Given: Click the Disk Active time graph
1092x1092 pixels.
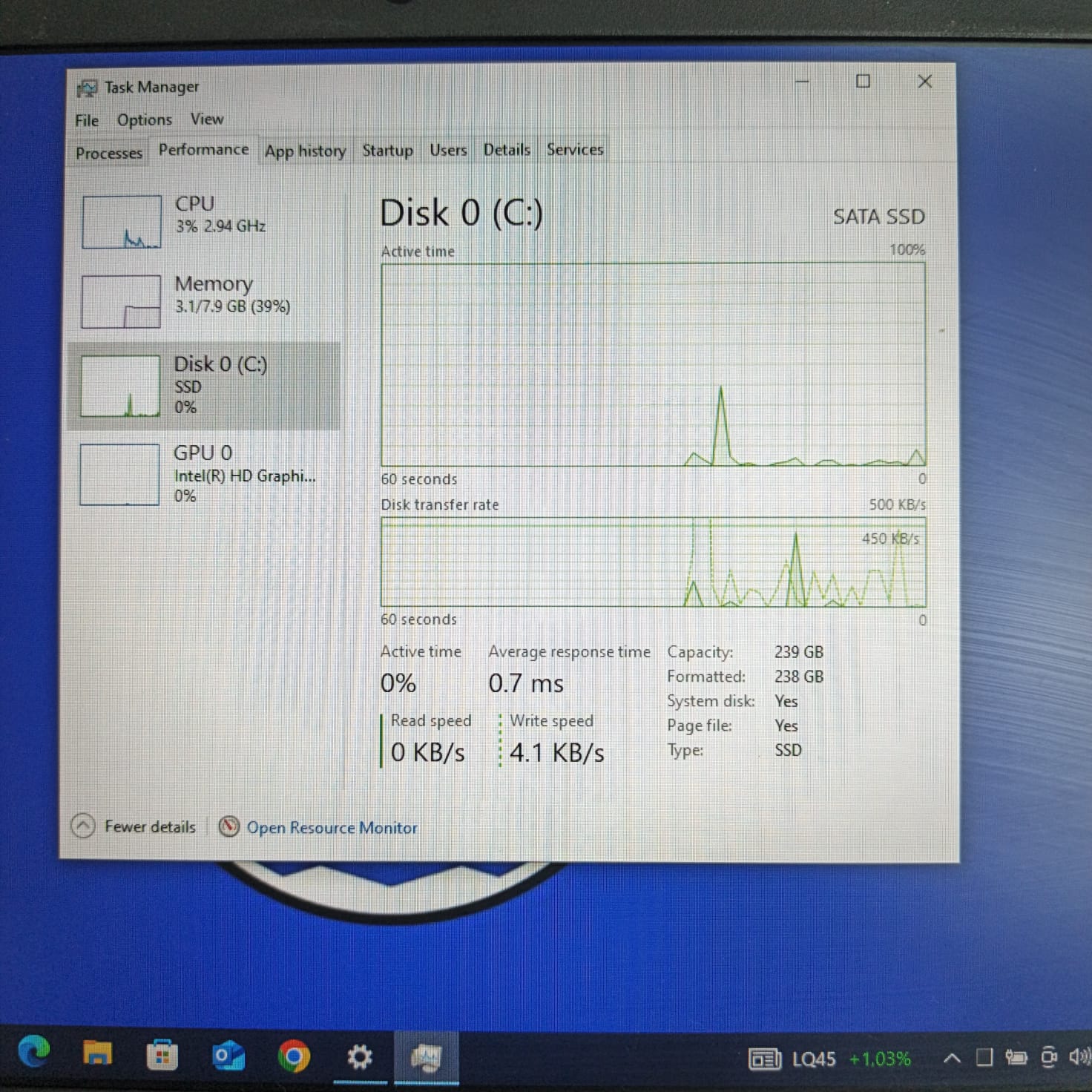Looking at the screenshot, I should [653, 364].
